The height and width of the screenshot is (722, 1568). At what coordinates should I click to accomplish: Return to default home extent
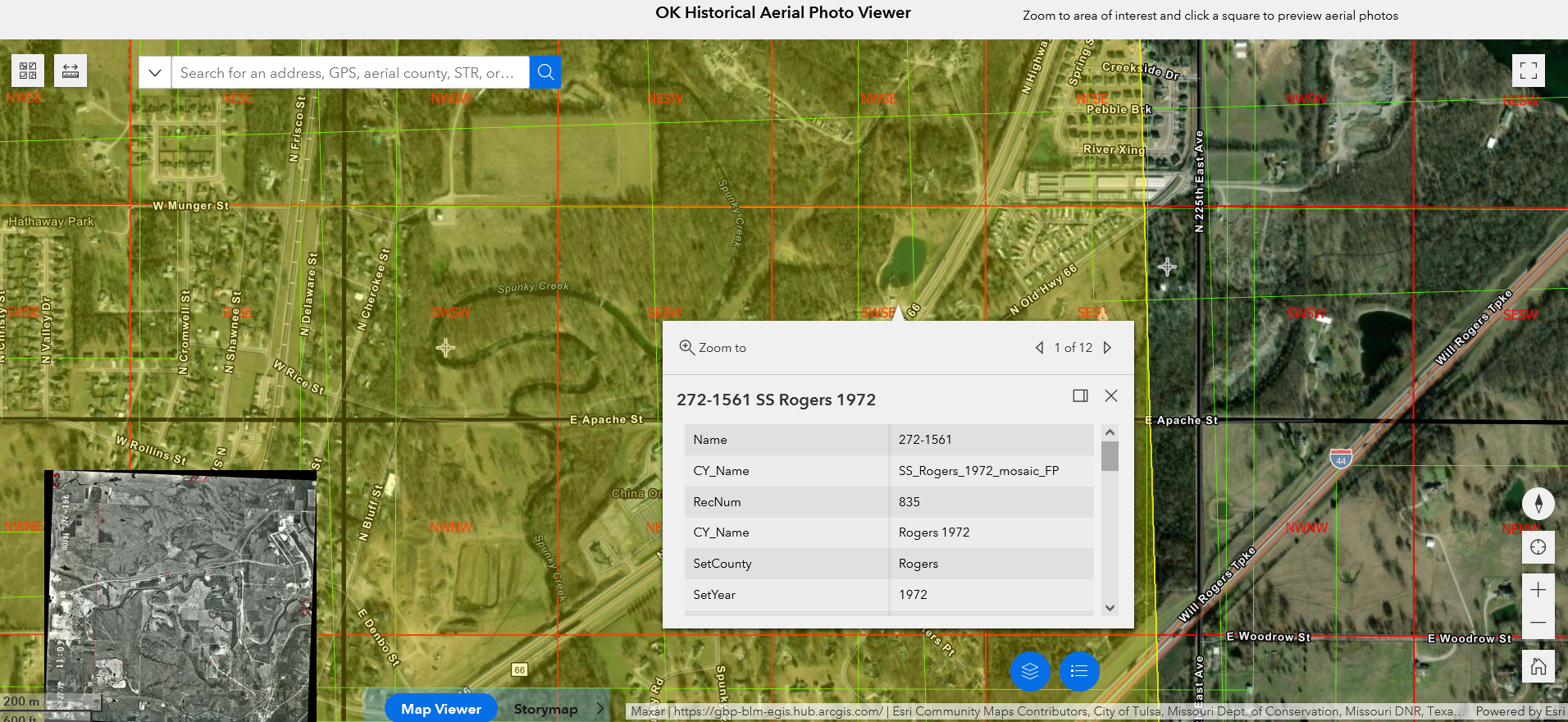(1538, 666)
